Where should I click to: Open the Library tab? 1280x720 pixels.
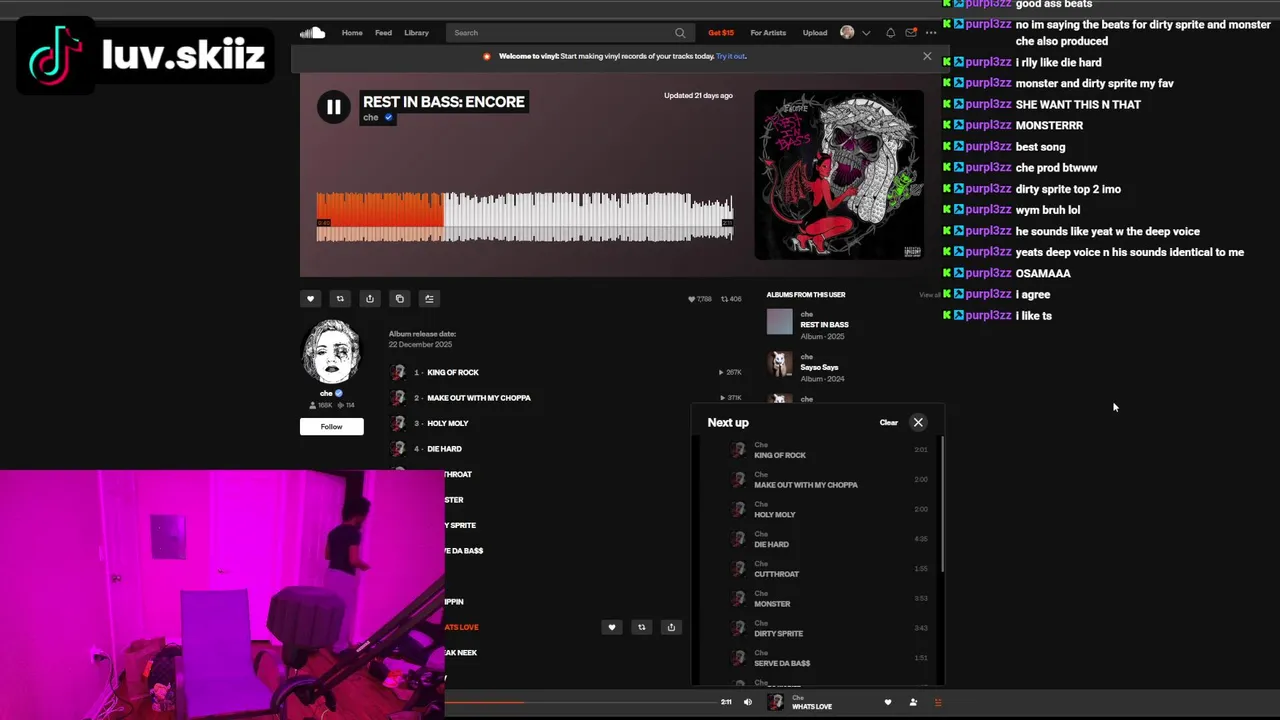pos(416,33)
